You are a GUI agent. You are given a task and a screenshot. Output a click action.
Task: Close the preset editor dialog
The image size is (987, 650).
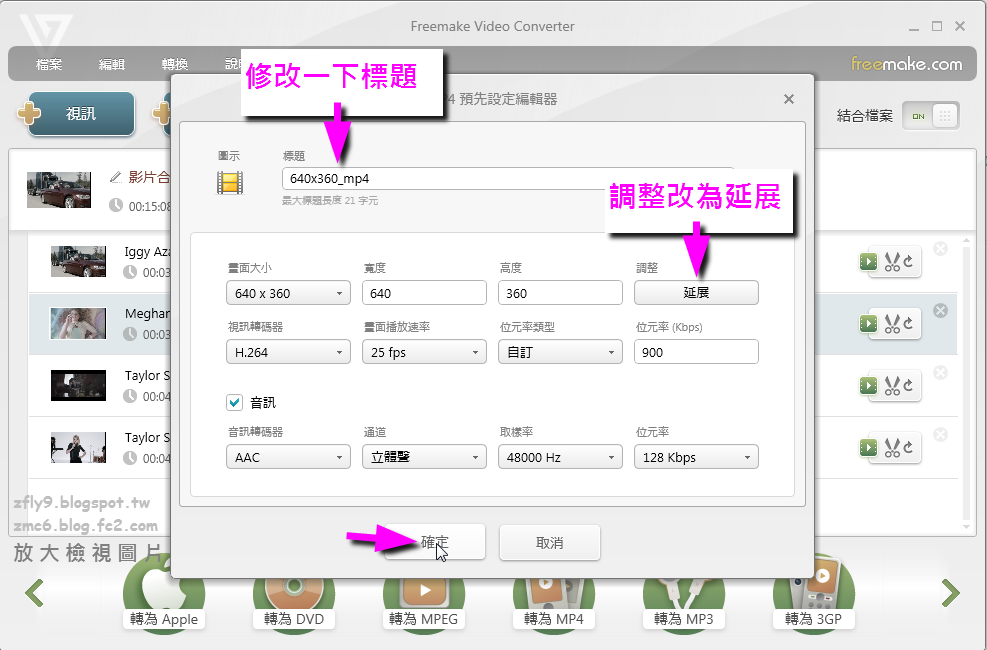(789, 99)
